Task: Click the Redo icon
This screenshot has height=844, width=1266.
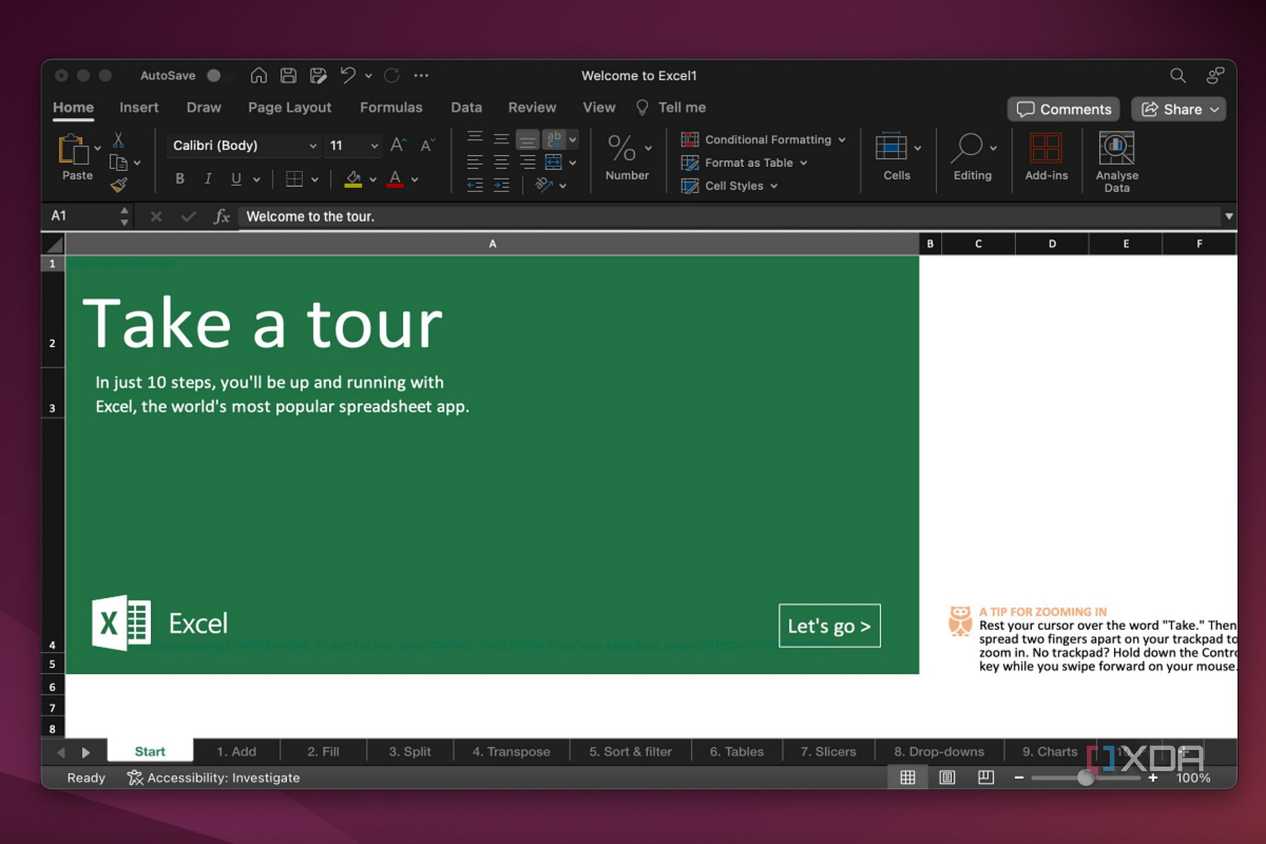Action: (x=392, y=75)
